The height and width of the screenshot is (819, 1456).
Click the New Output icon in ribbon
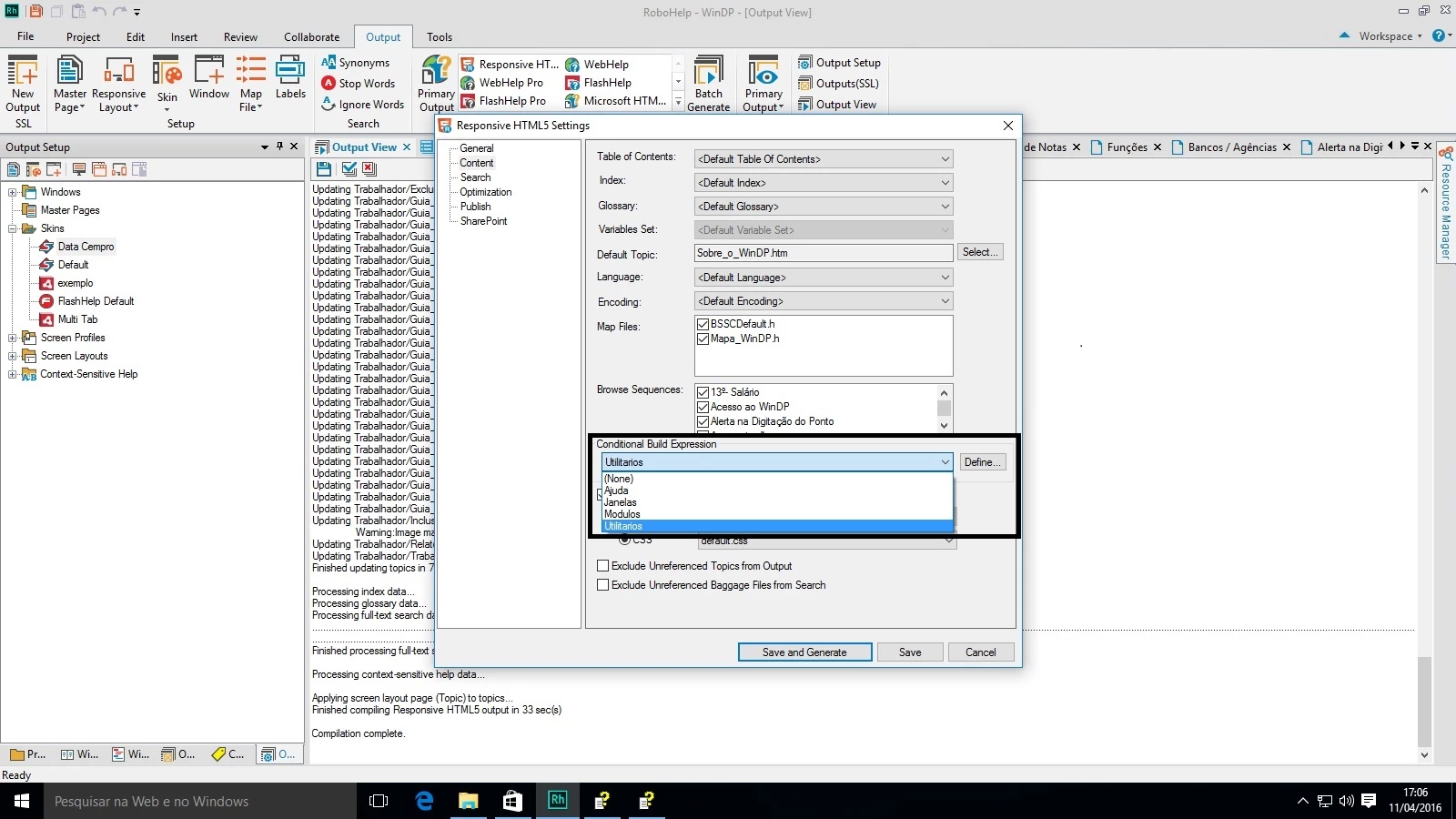click(23, 84)
